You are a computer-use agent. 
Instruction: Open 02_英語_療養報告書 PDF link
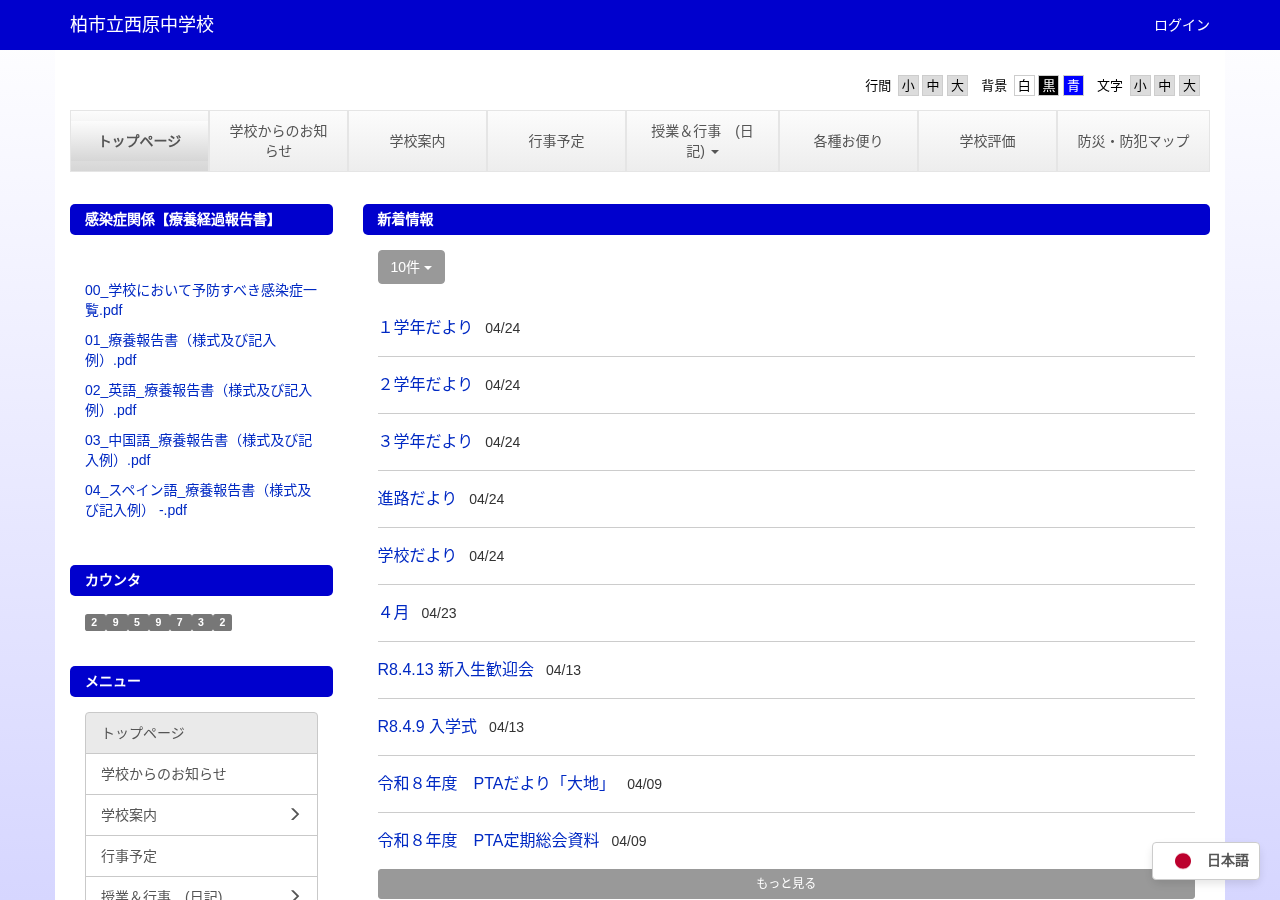(198, 400)
